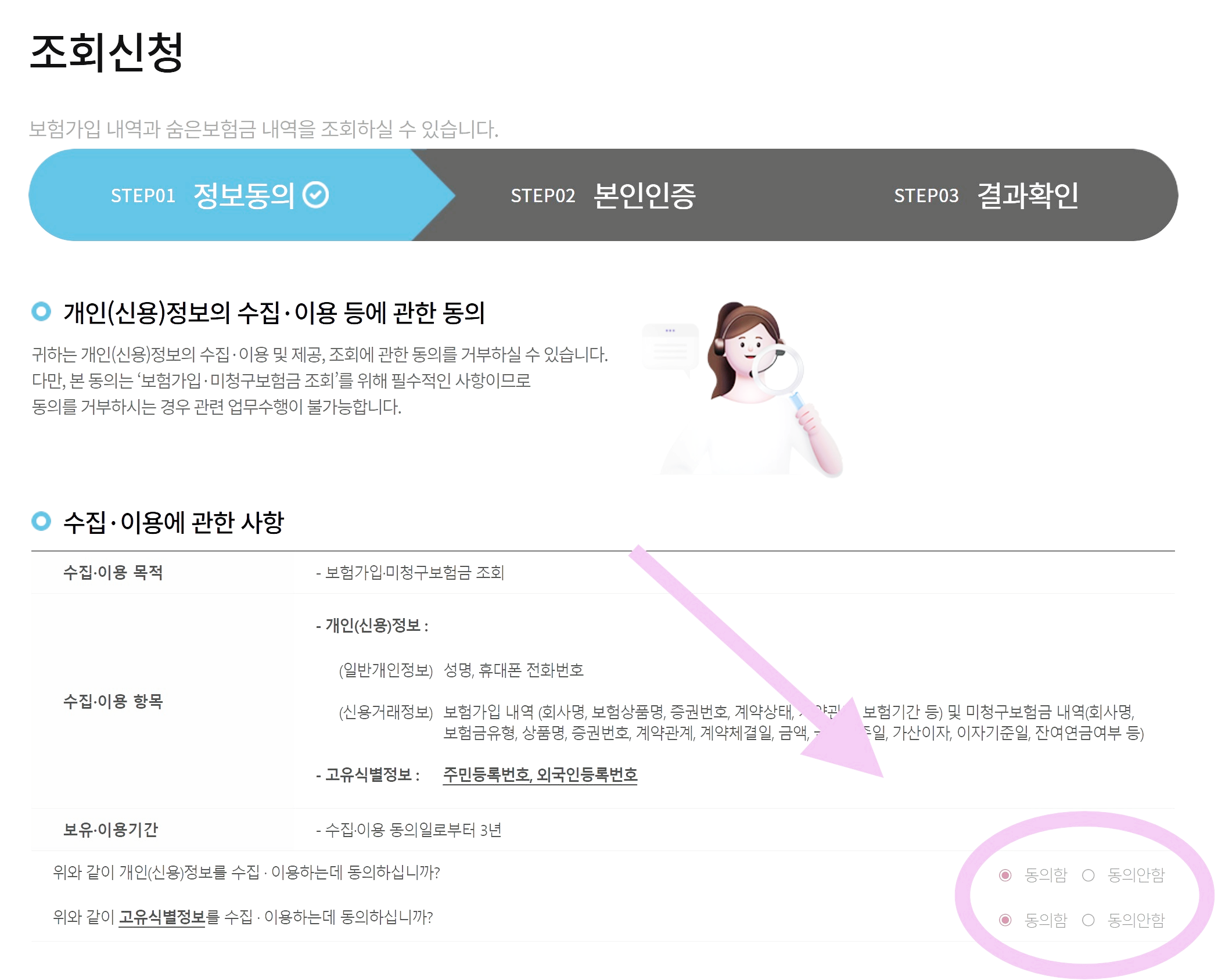Click the '성명, 휴대폰 전화번호' text

coord(513,671)
